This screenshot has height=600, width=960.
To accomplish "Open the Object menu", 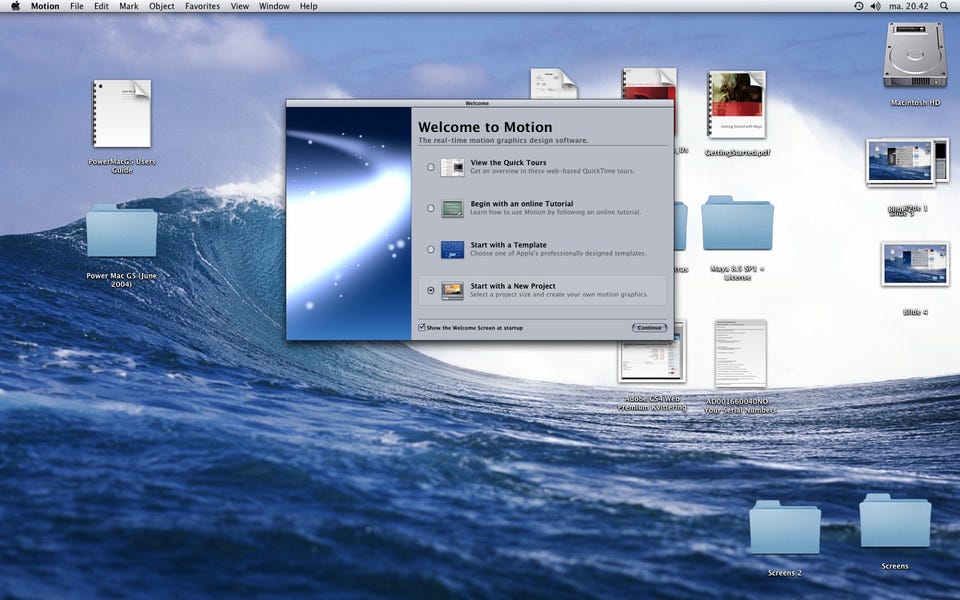I will [161, 6].
